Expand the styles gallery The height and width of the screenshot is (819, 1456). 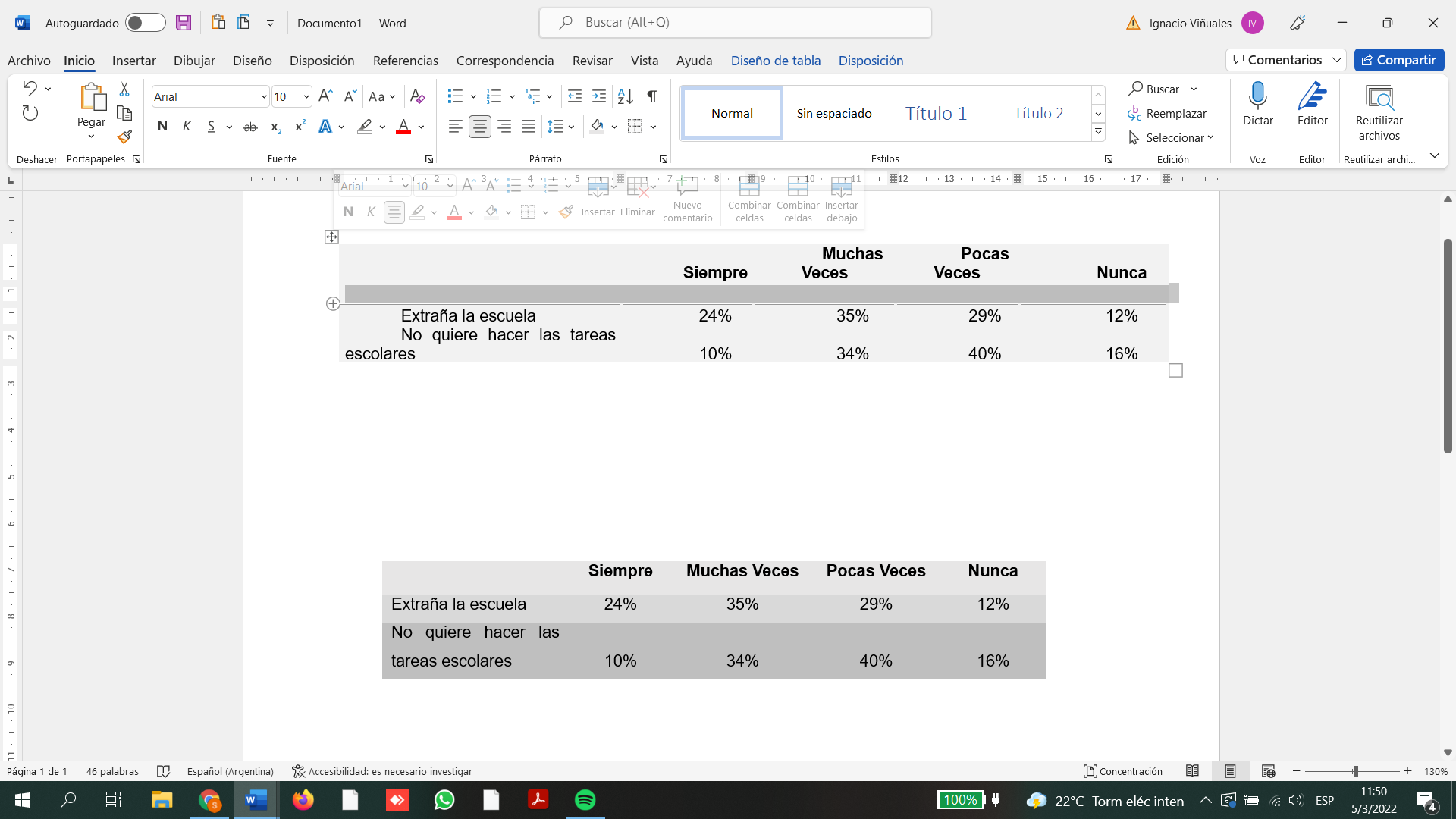pyautogui.click(x=1098, y=132)
